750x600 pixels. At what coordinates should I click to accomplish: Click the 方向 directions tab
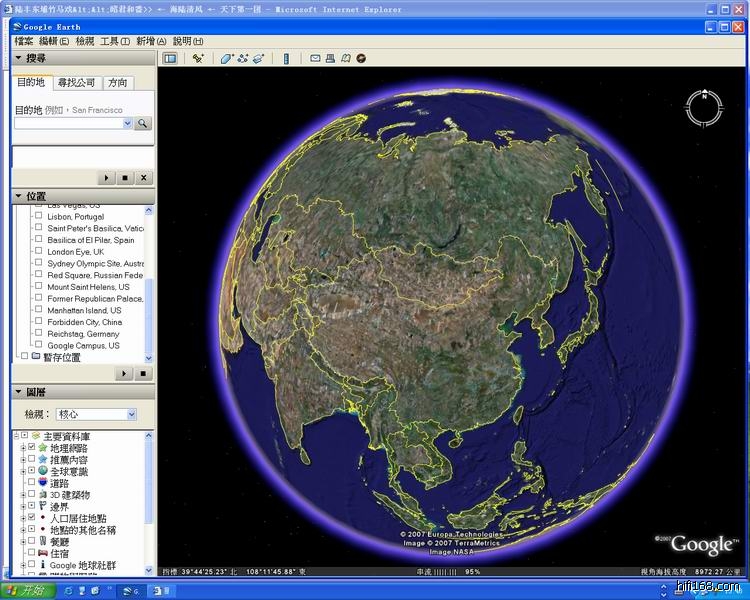point(118,82)
